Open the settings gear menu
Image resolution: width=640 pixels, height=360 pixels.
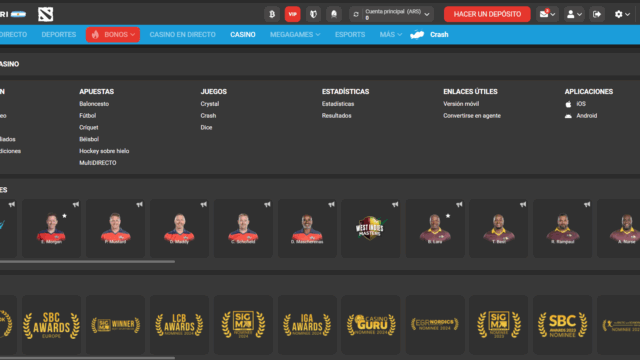622,14
